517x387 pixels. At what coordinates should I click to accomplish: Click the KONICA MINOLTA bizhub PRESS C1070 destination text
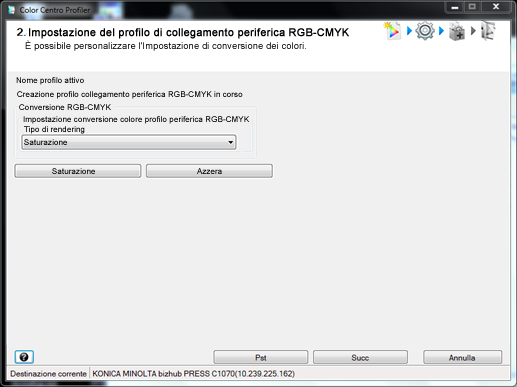pyautogui.click(x=194, y=374)
